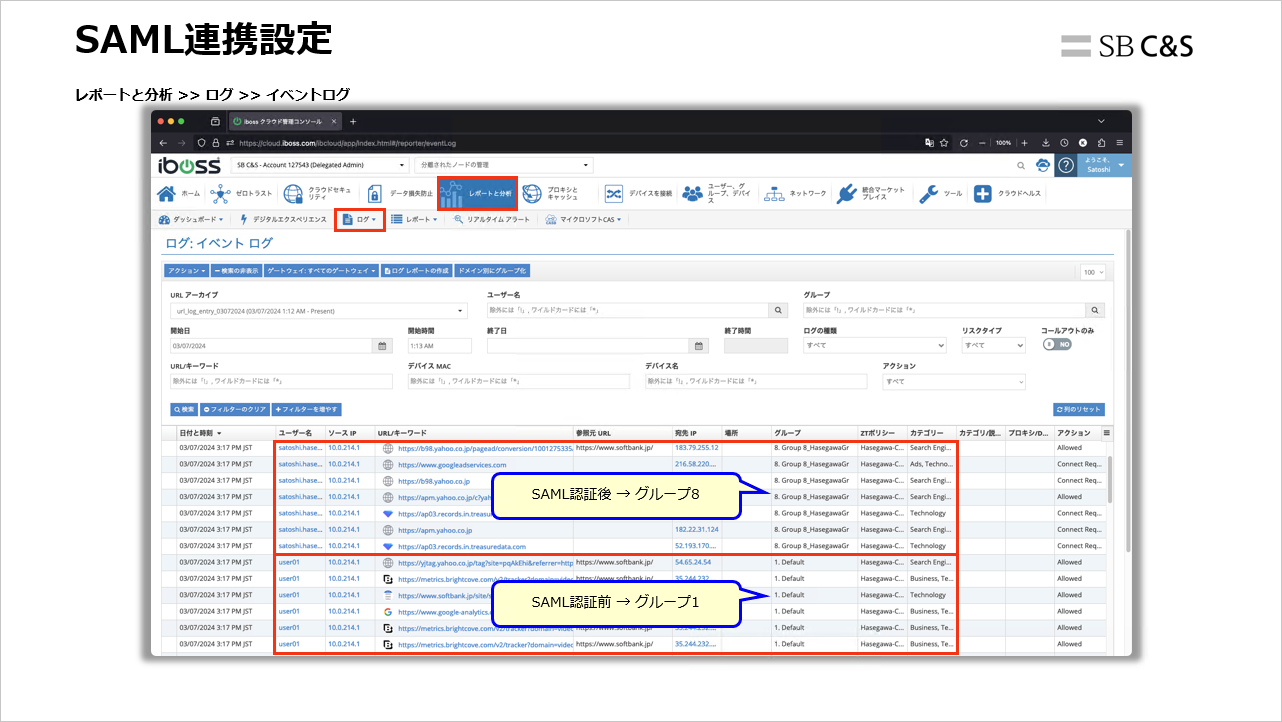The height and width of the screenshot is (722, 1282).
Task: Open the アクション filter dropdown
Action: pyautogui.click(x=954, y=381)
